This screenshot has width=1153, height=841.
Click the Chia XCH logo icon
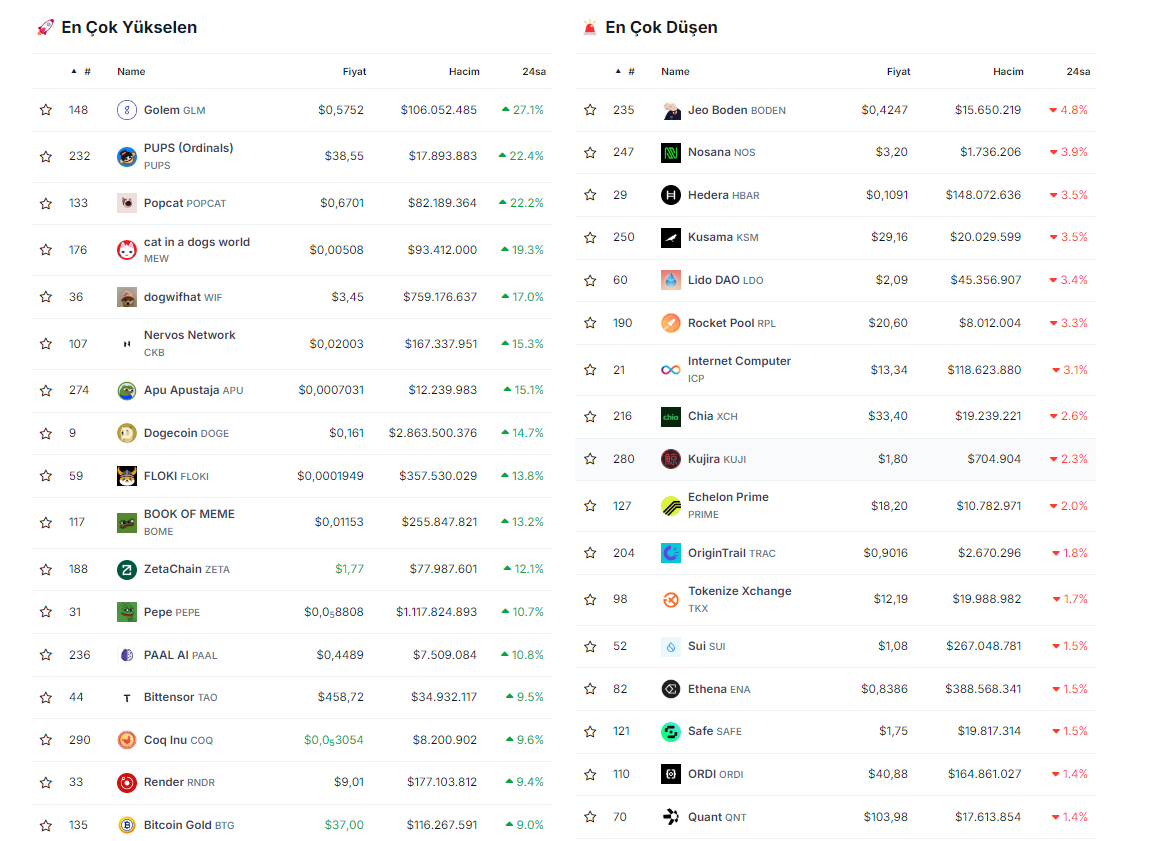671,416
